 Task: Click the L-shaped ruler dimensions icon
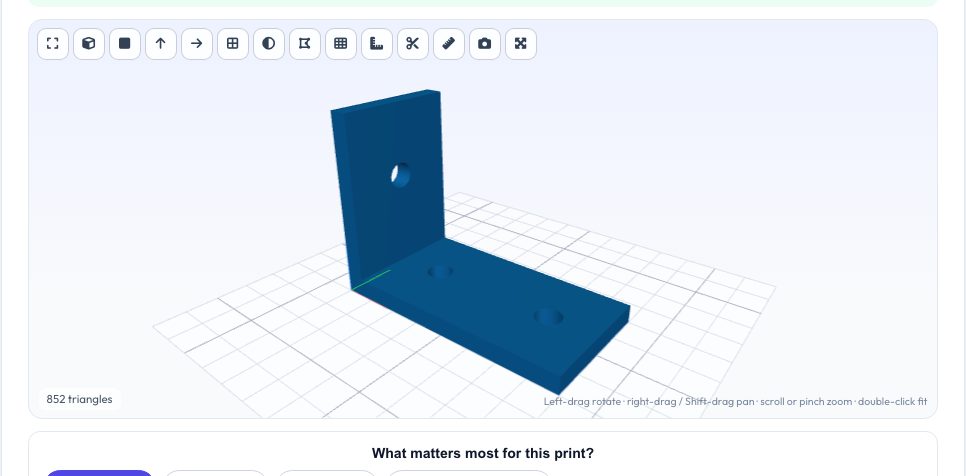(x=377, y=44)
